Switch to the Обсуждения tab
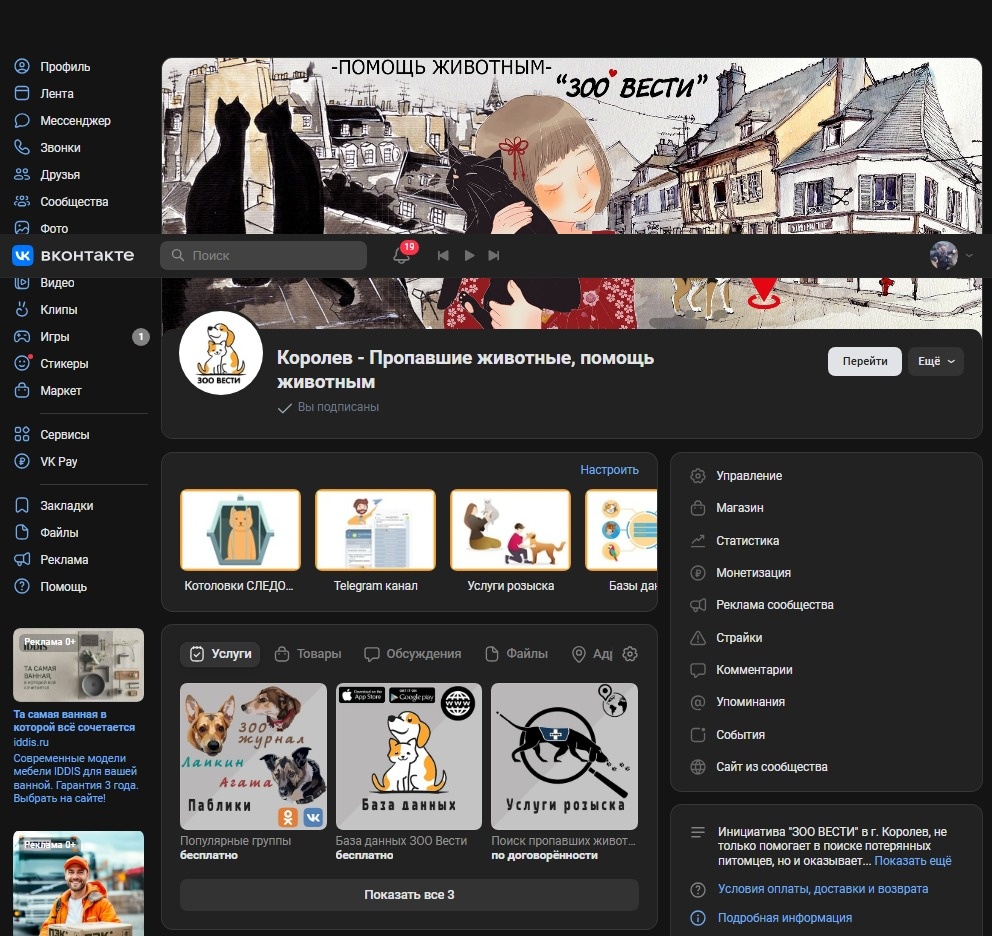Viewport: 992px width, 936px height. 412,654
